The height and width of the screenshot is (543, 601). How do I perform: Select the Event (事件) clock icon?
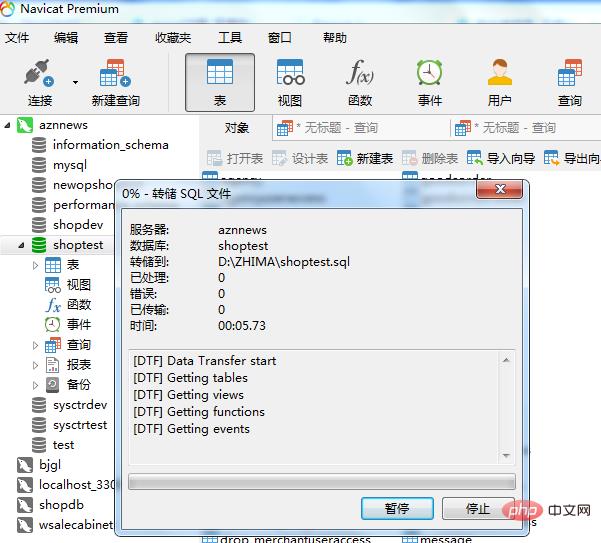pyautogui.click(x=430, y=72)
